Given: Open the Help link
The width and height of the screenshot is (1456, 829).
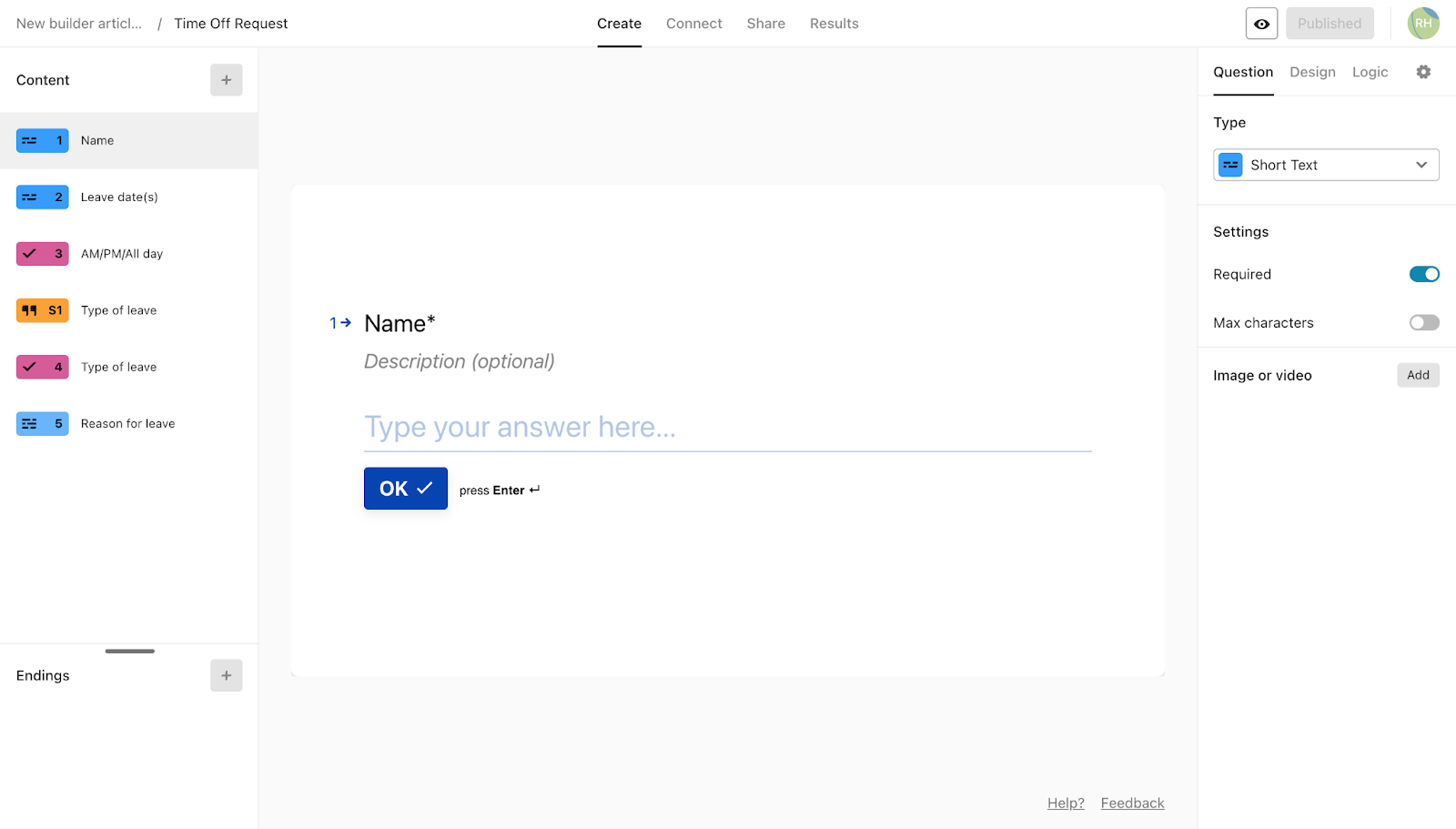Looking at the screenshot, I should (x=1066, y=803).
